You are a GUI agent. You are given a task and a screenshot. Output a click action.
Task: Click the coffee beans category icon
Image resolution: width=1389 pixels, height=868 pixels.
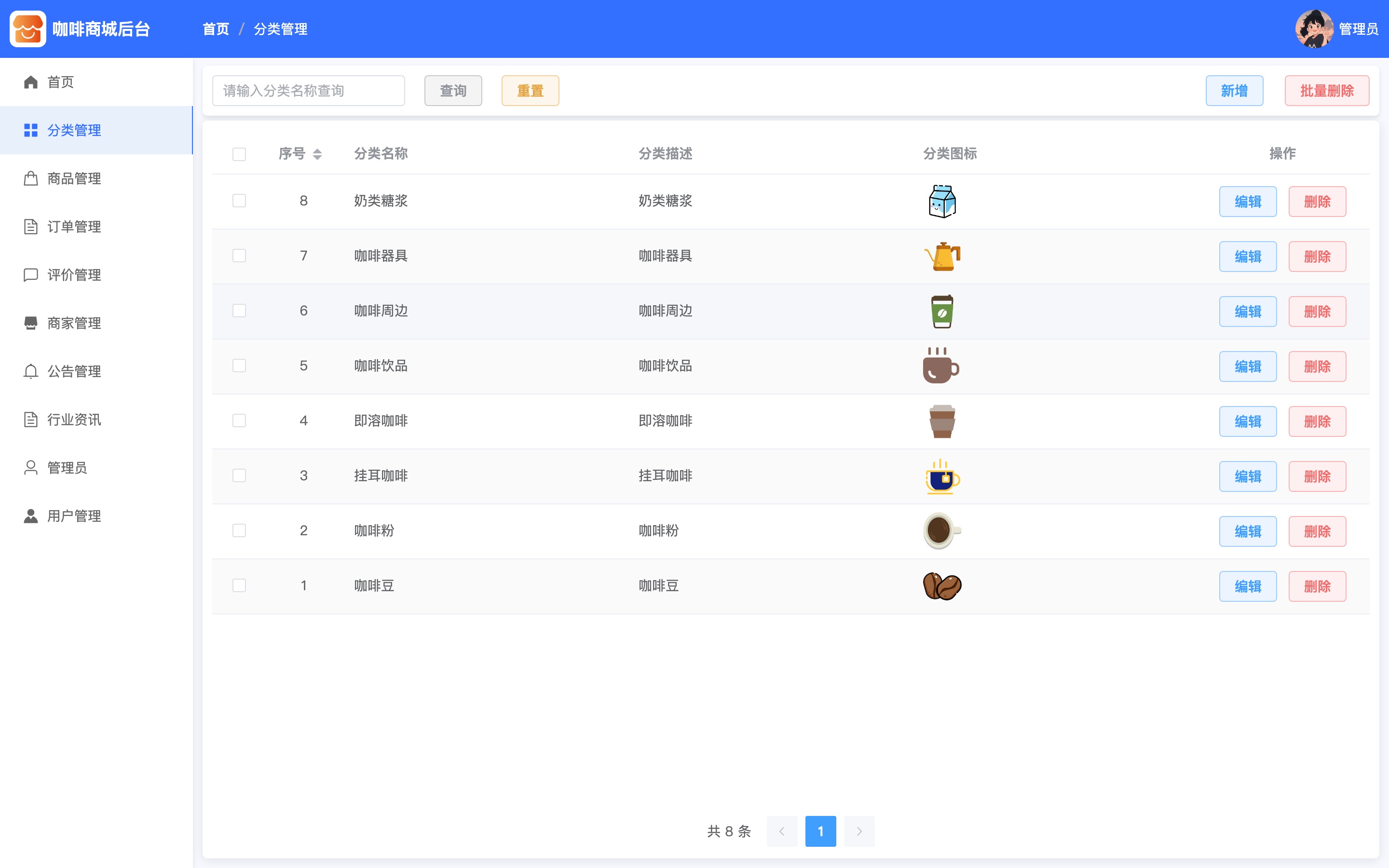942,586
